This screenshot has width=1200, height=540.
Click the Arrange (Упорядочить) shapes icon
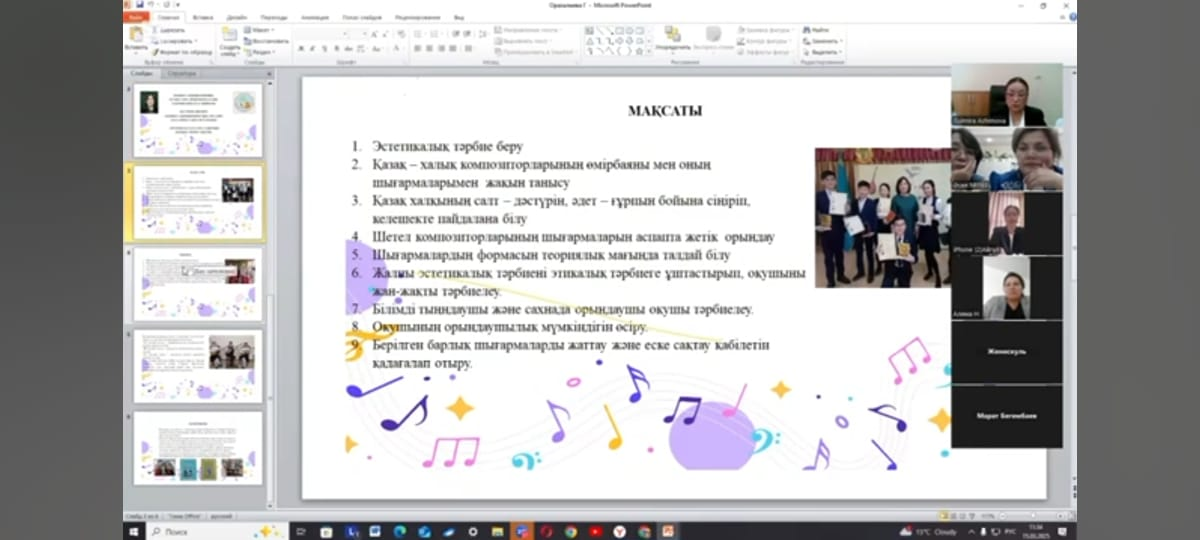click(x=673, y=36)
